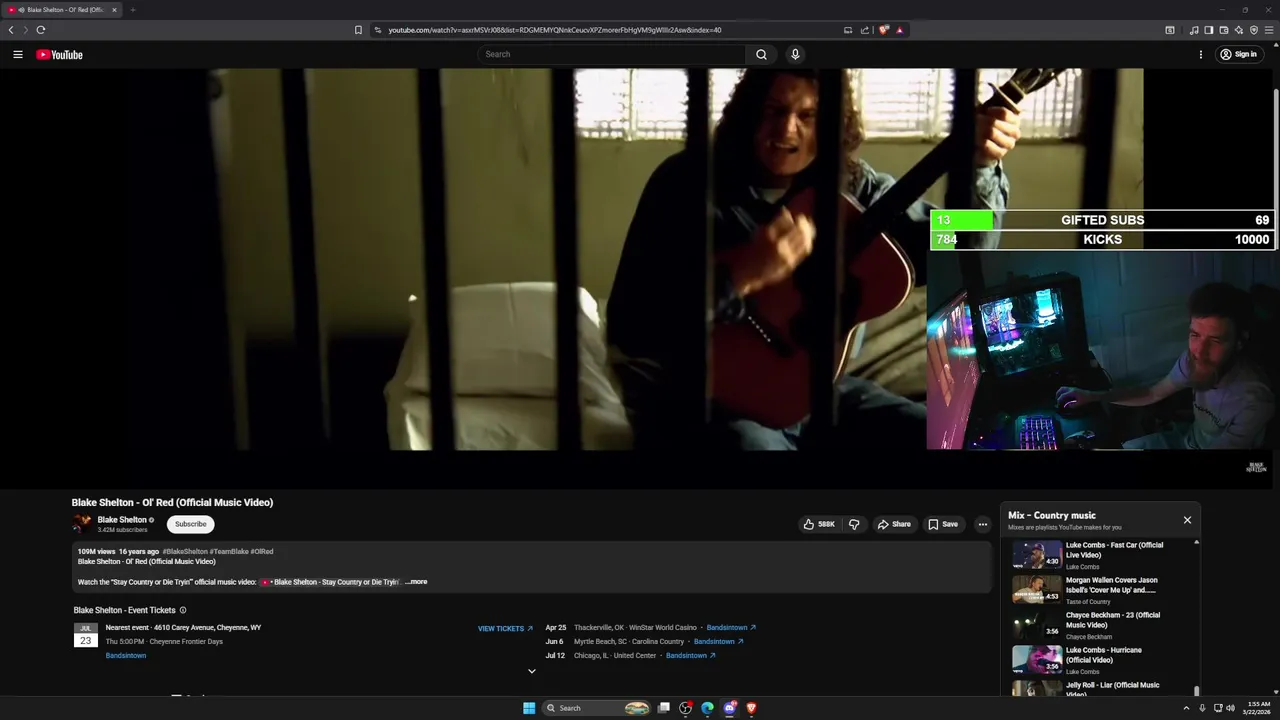Go to YouTube home via logo
The width and height of the screenshot is (1280, 720).
(60, 54)
